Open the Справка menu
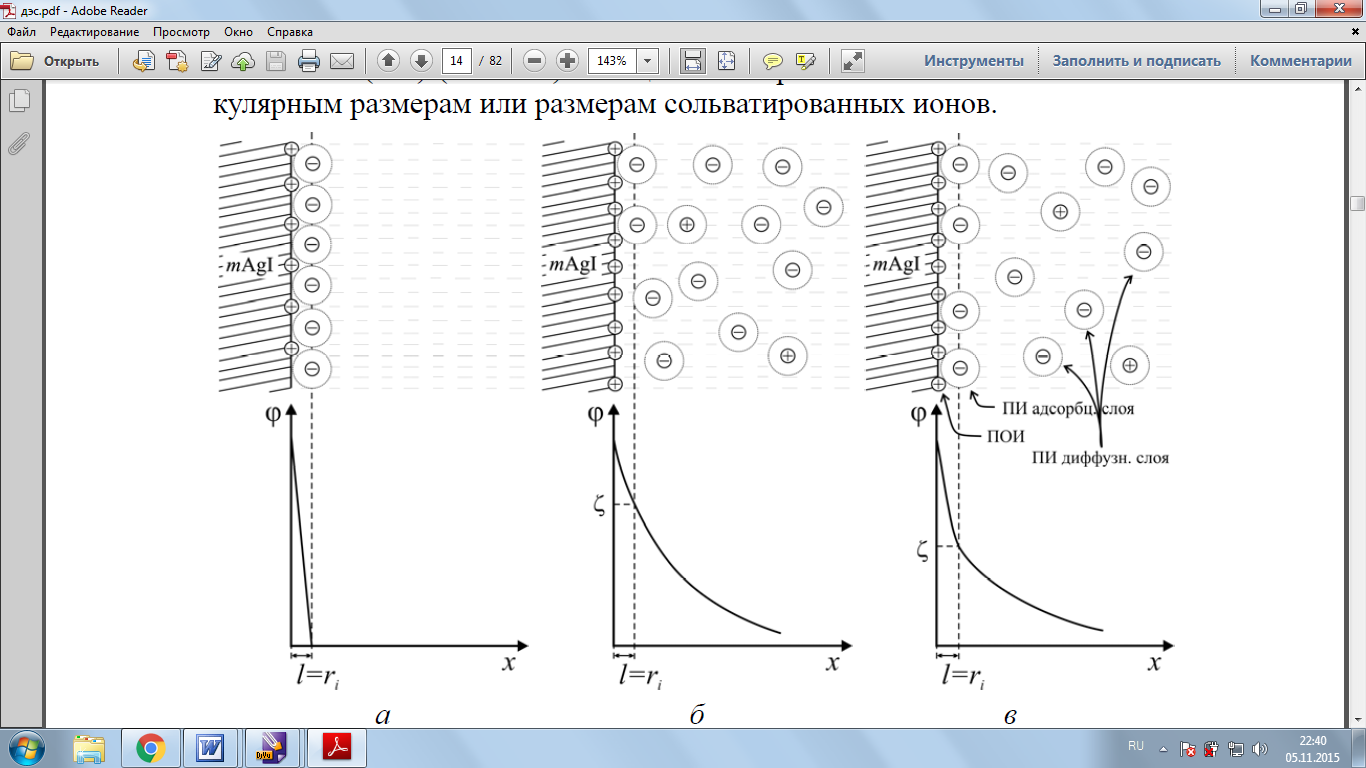 pyautogui.click(x=290, y=32)
